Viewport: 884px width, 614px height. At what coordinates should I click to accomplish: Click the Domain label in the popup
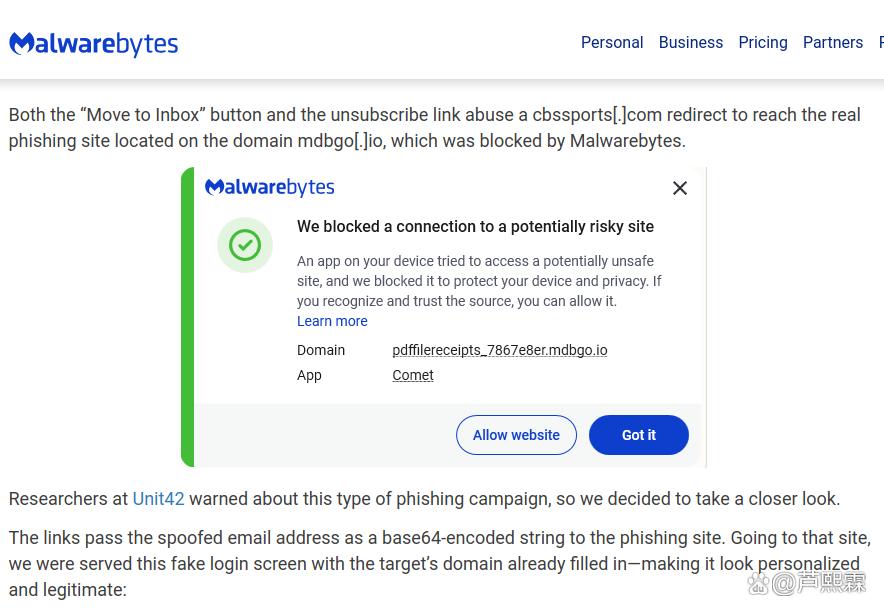coord(321,350)
